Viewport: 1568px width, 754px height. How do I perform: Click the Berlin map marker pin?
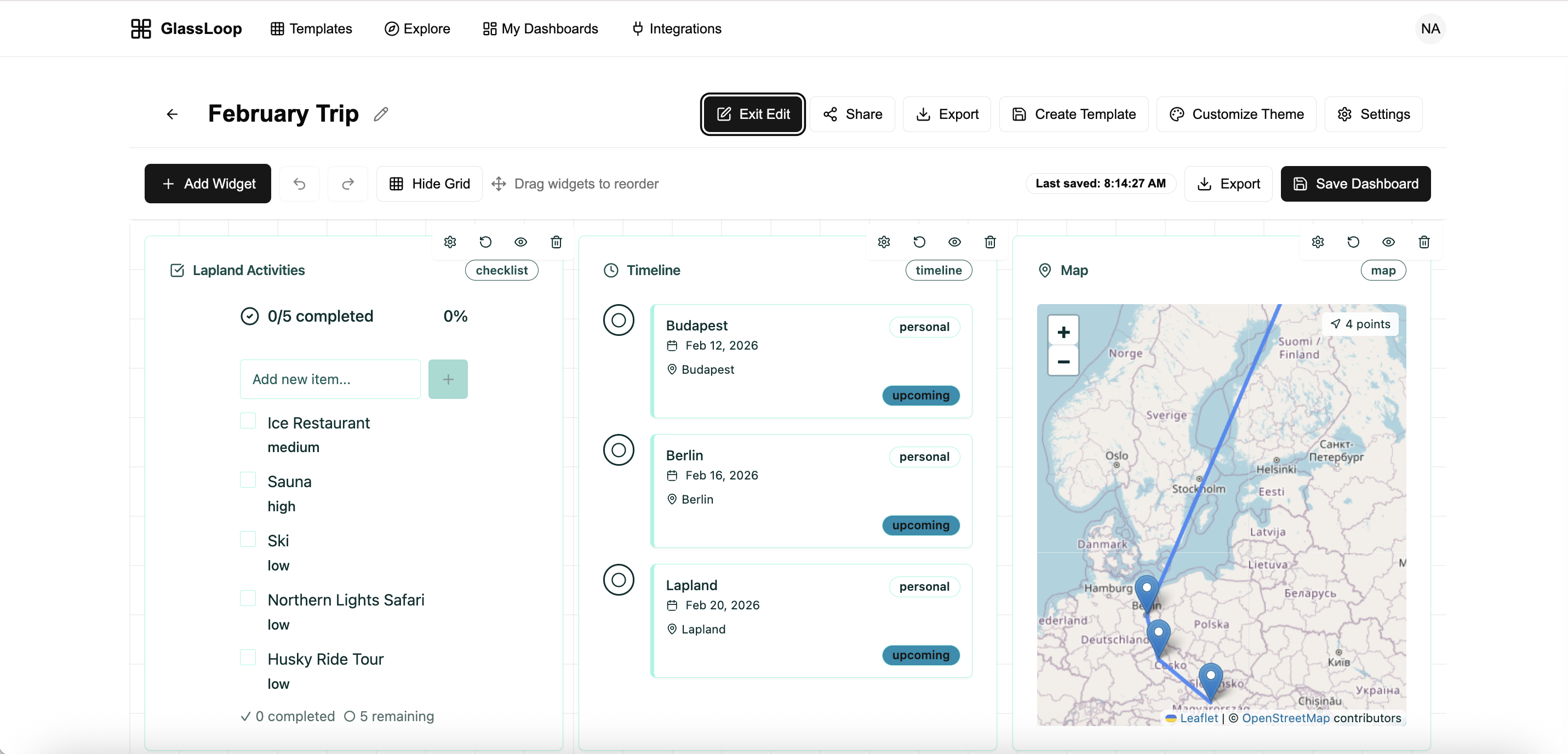coord(1147,593)
